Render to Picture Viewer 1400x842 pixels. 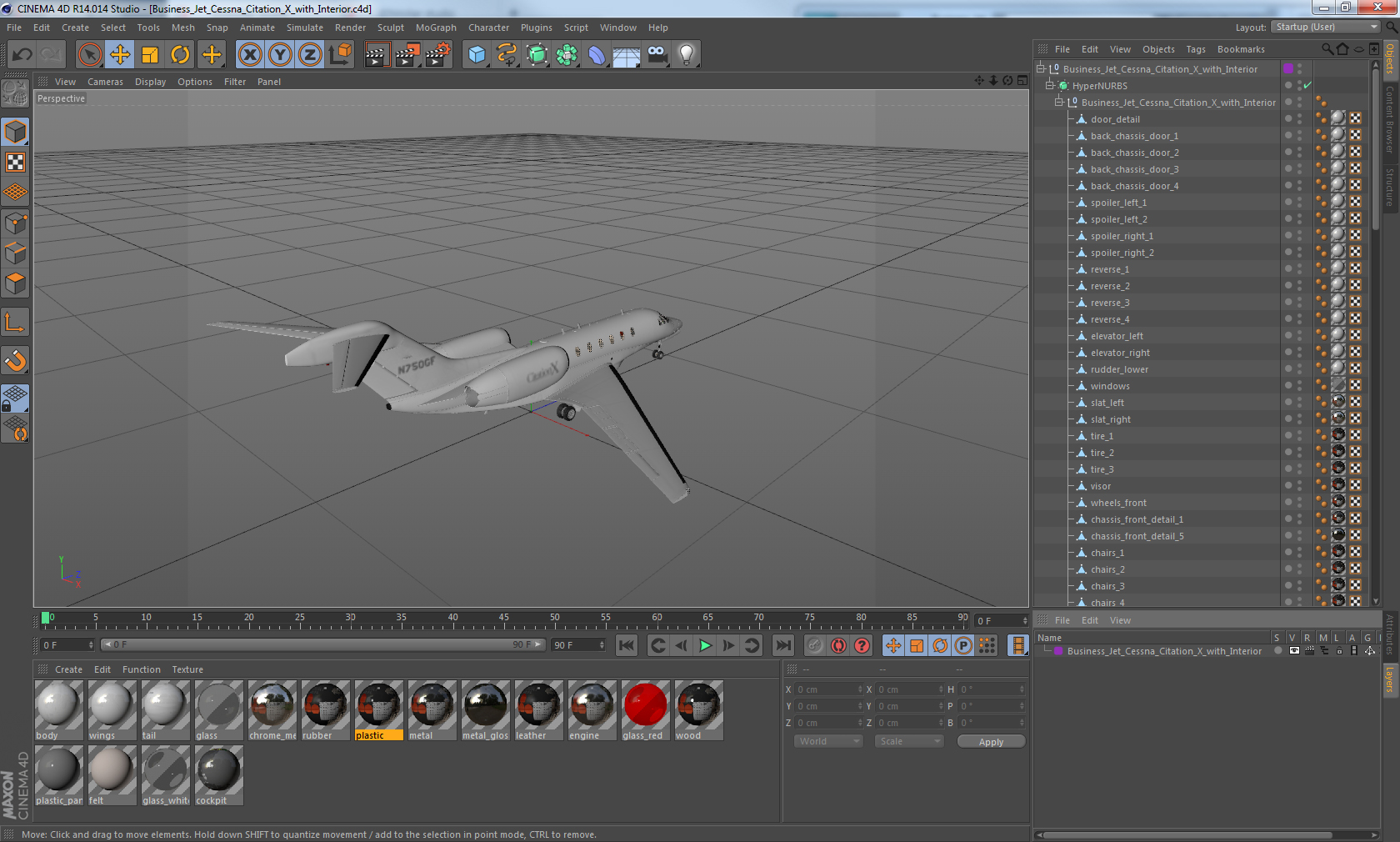(407, 55)
